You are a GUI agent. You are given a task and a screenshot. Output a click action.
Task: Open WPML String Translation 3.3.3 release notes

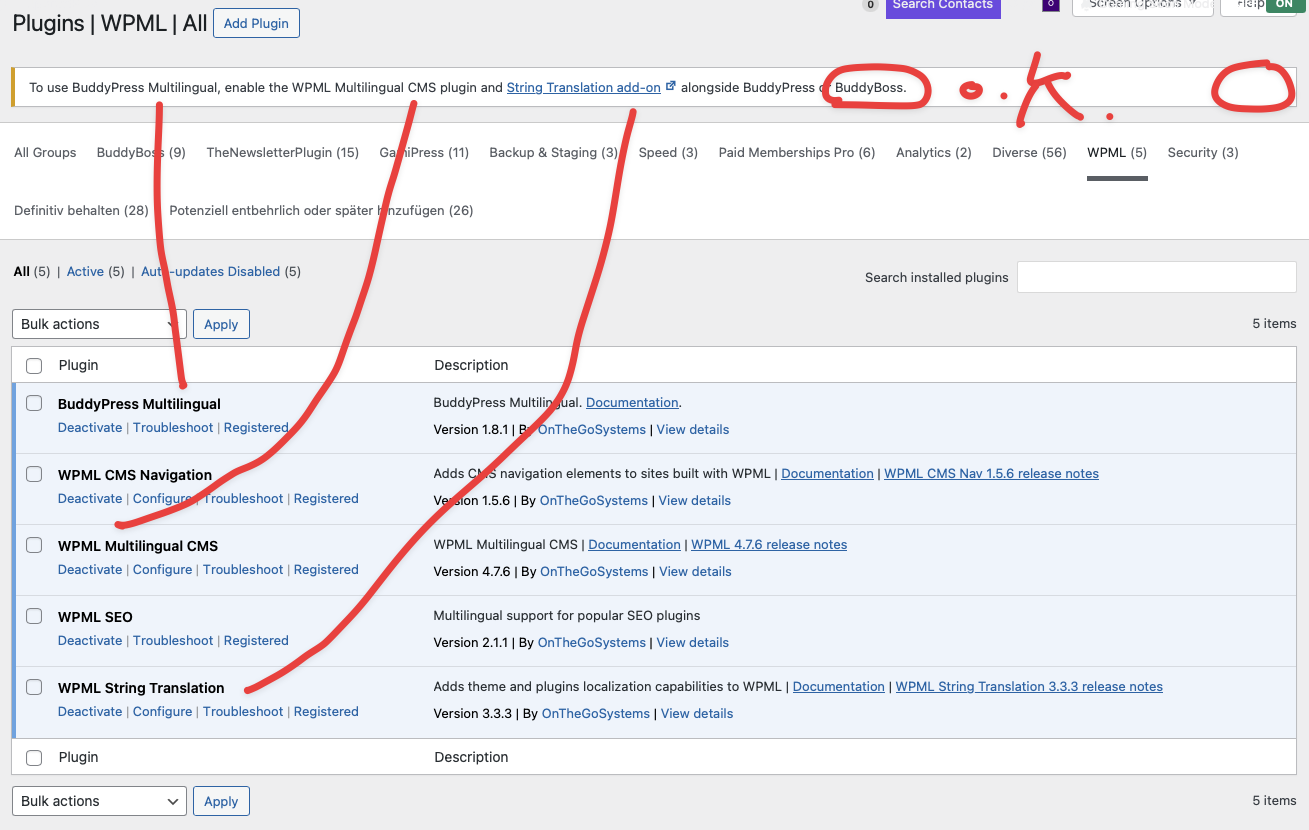[x=1029, y=686]
